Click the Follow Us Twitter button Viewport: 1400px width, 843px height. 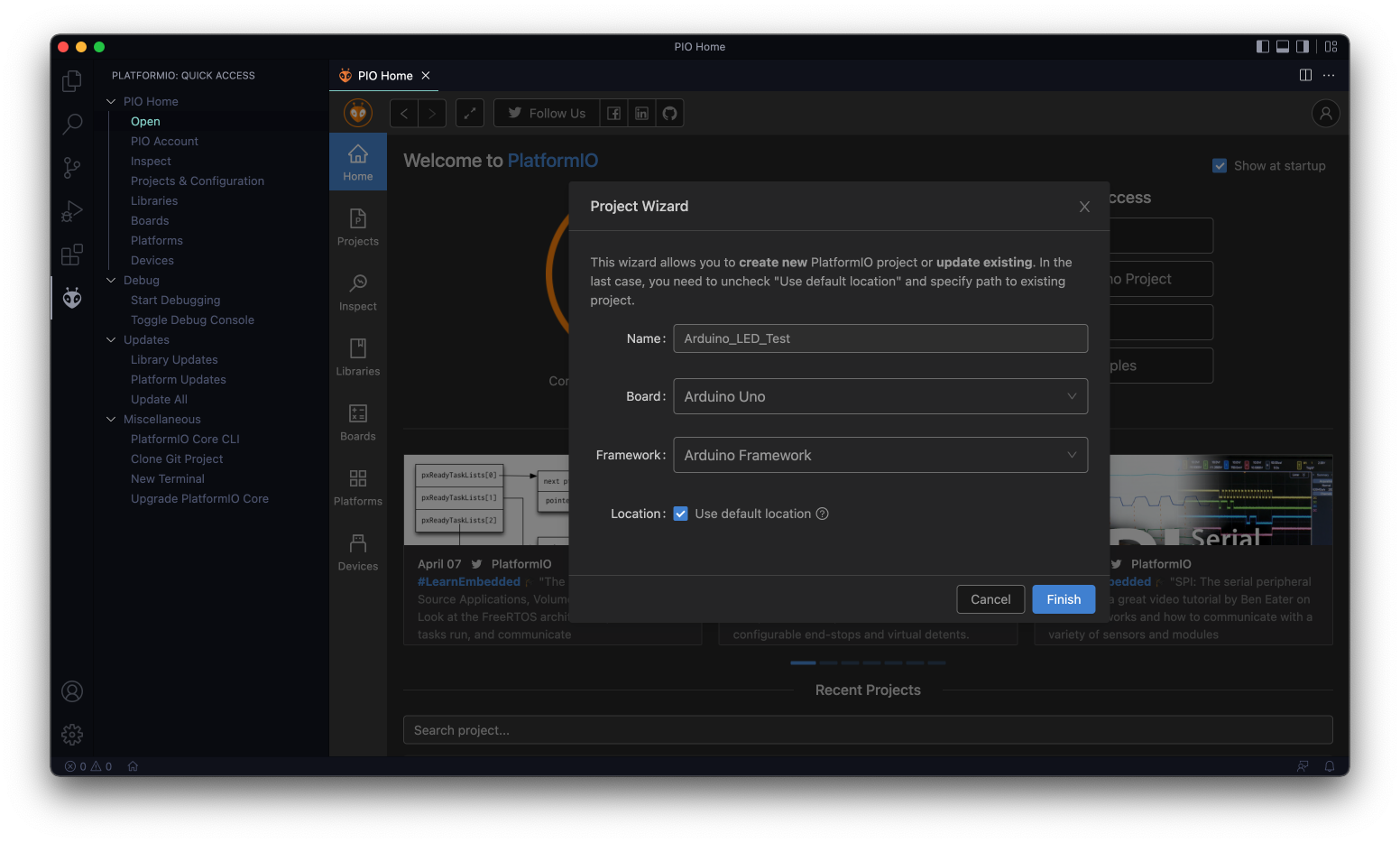(x=547, y=113)
